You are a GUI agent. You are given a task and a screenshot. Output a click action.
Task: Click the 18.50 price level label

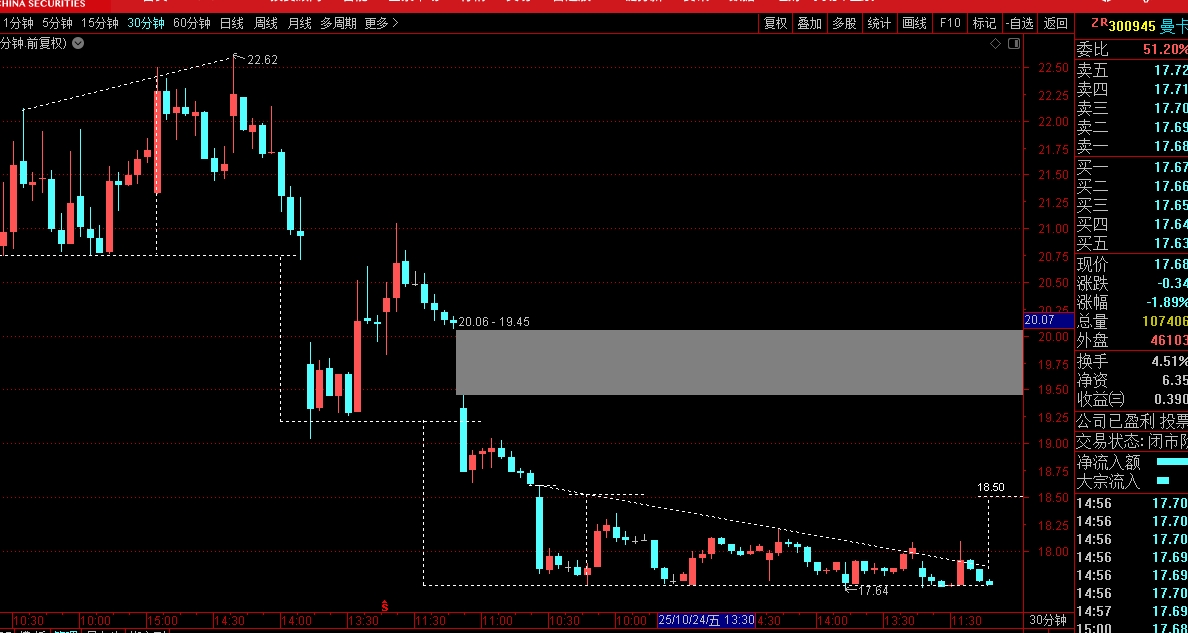click(990, 487)
